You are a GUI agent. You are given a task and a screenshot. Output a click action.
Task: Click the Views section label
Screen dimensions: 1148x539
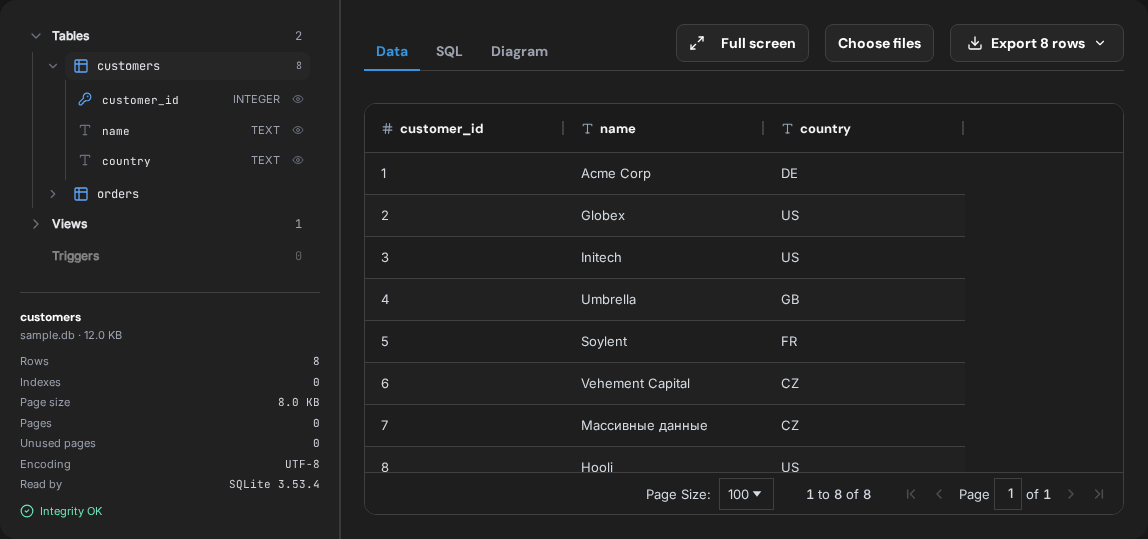pyautogui.click(x=70, y=224)
